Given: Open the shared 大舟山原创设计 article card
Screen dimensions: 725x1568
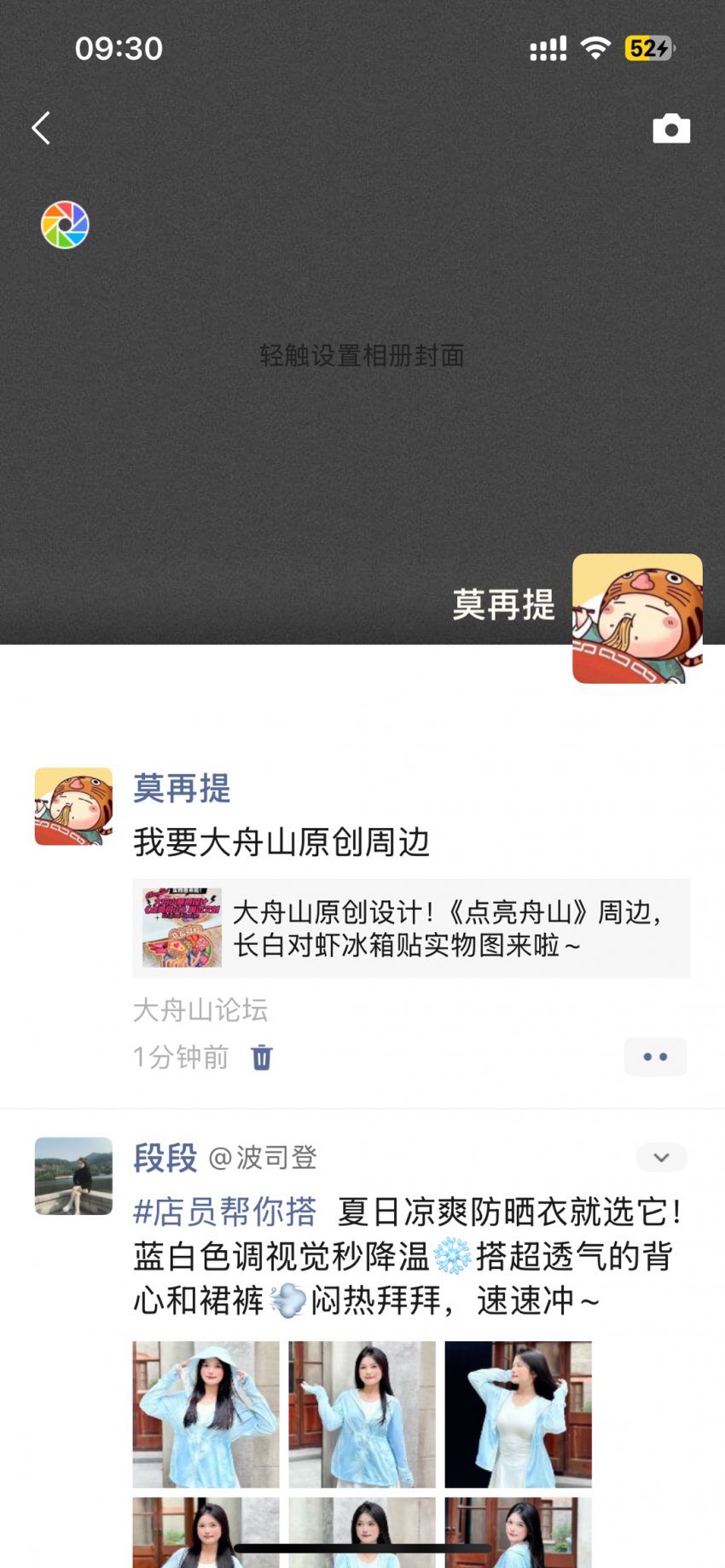Looking at the screenshot, I should (411, 928).
